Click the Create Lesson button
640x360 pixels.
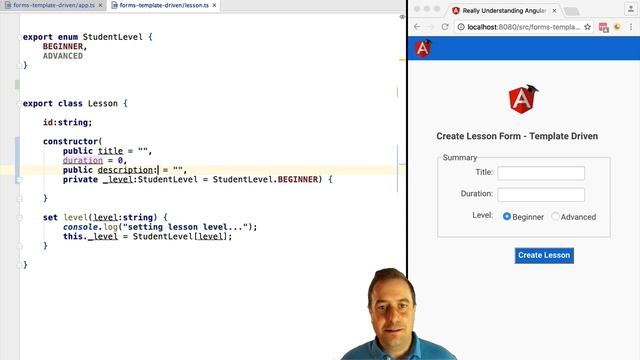tap(544, 256)
